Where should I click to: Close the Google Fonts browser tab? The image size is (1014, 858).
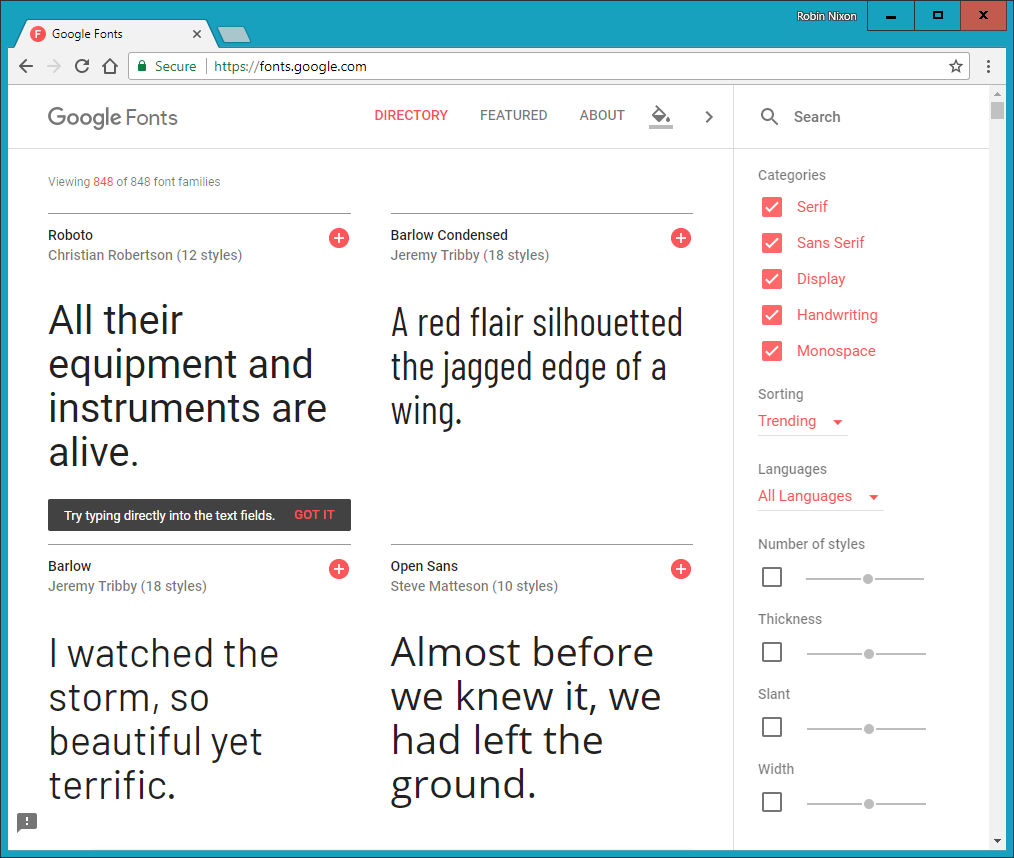coord(197,34)
